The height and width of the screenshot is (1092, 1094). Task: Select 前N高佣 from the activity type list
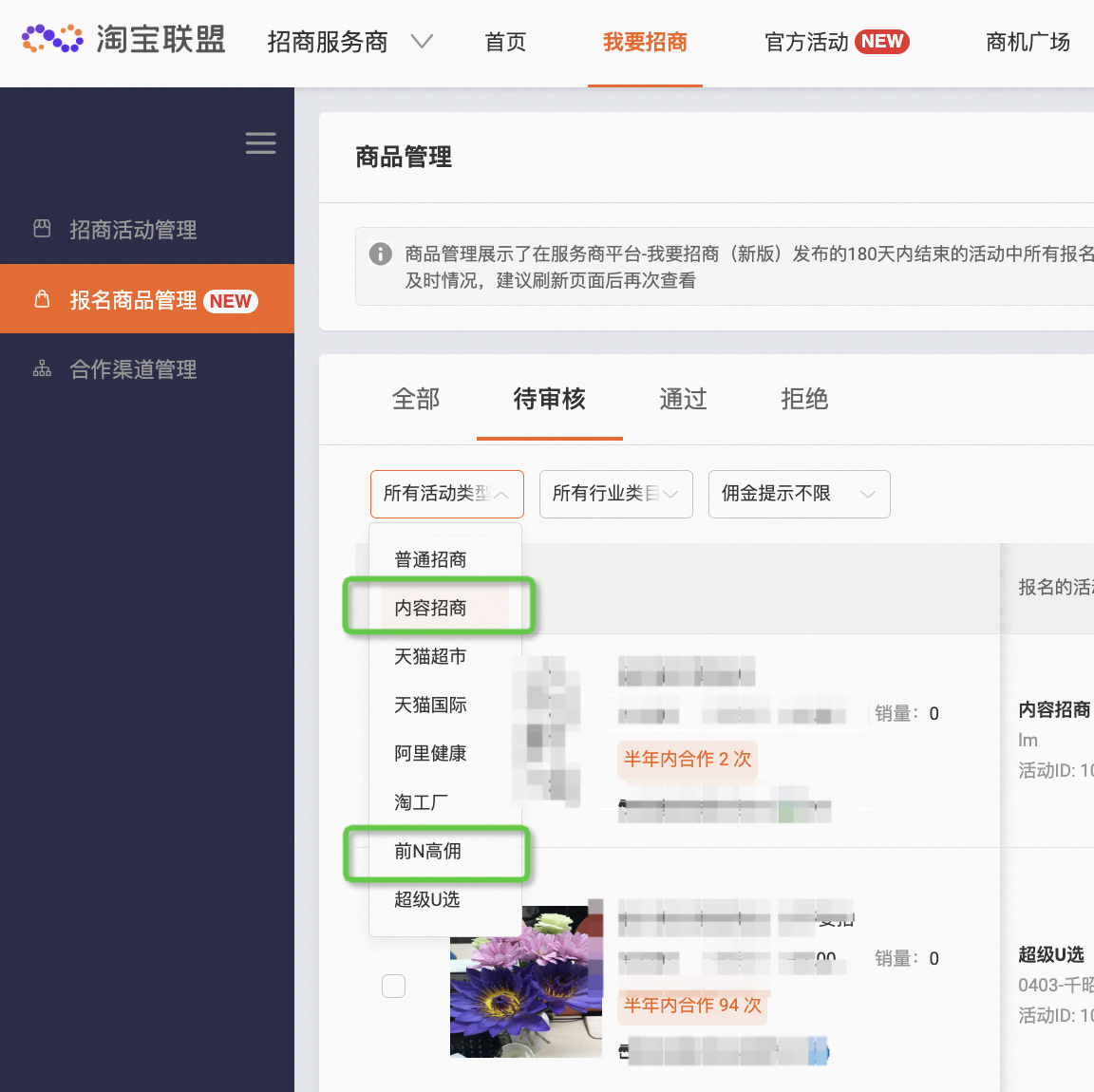(x=429, y=853)
